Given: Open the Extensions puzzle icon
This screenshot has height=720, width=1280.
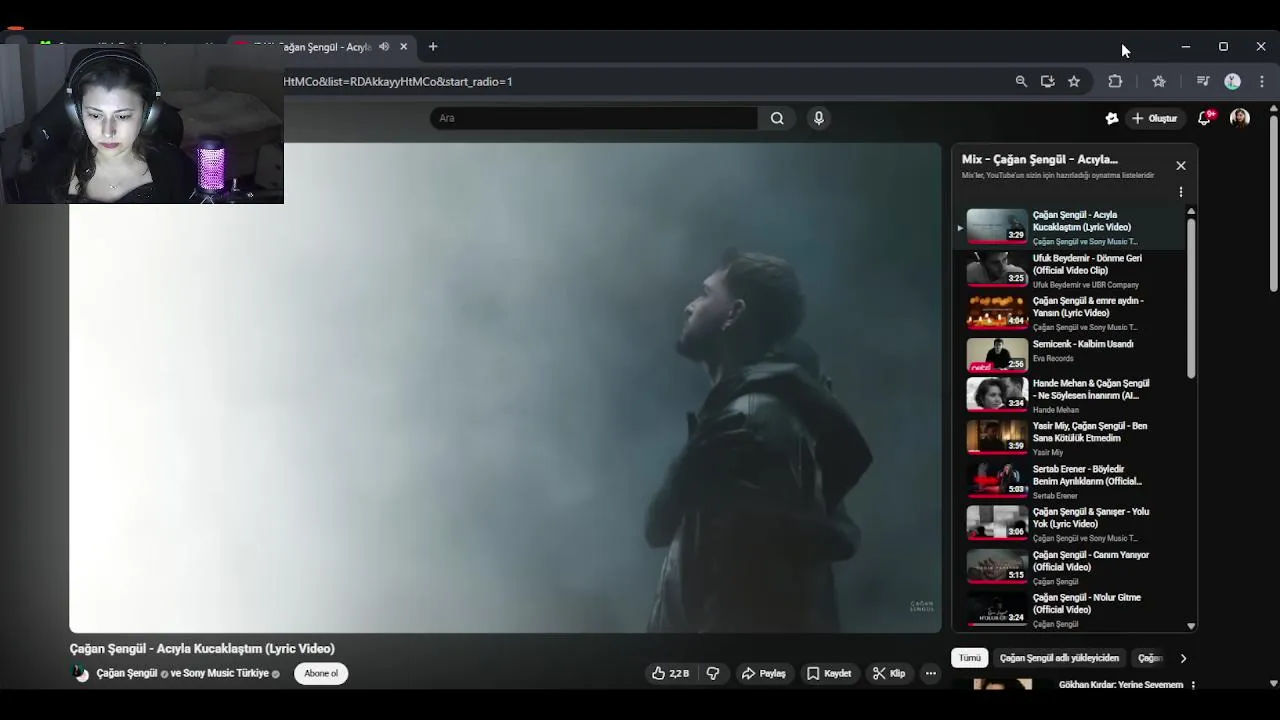Looking at the screenshot, I should pyautogui.click(x=1115, y=82).
